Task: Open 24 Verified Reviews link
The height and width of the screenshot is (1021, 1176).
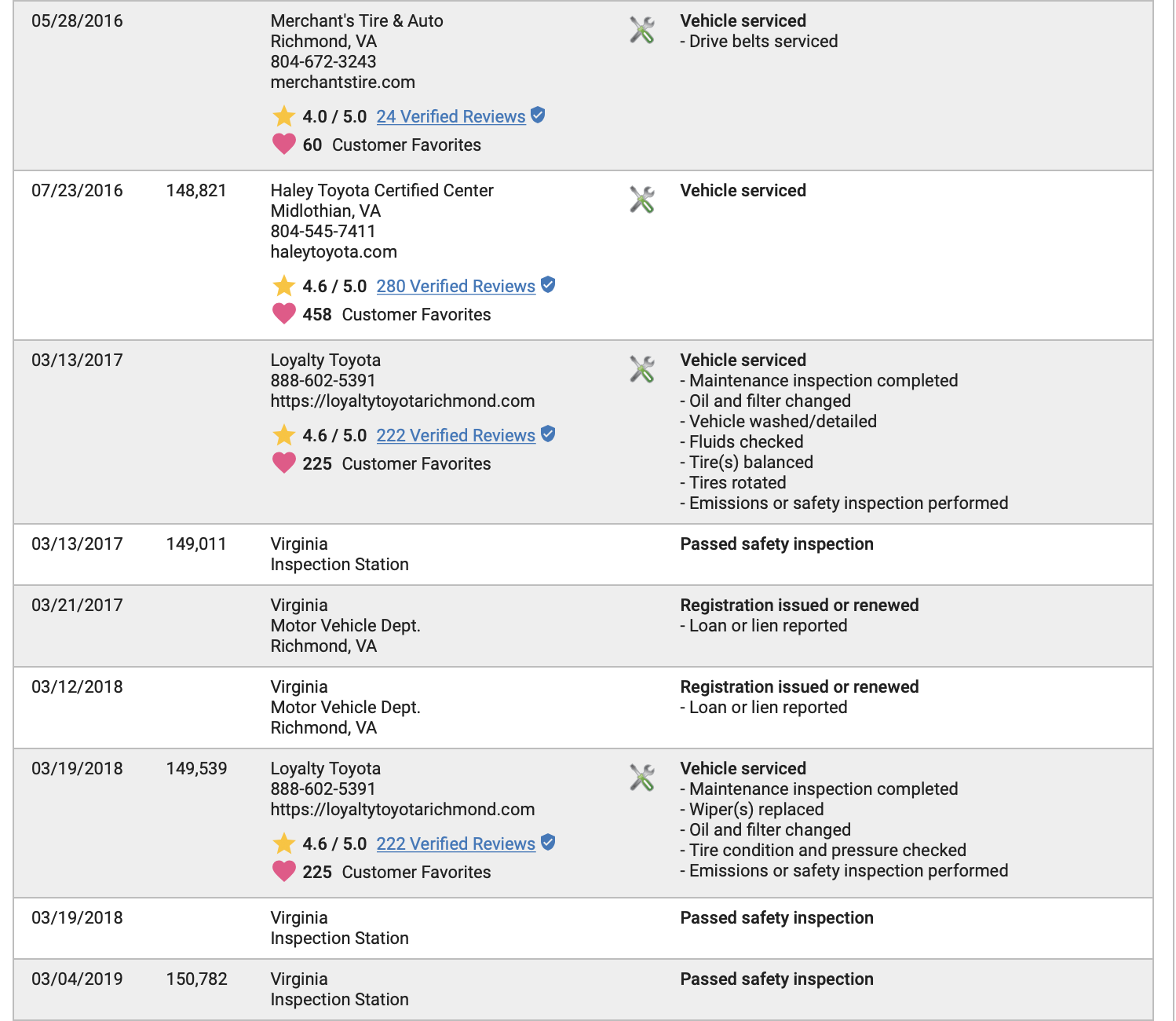Action: [451, 117]
